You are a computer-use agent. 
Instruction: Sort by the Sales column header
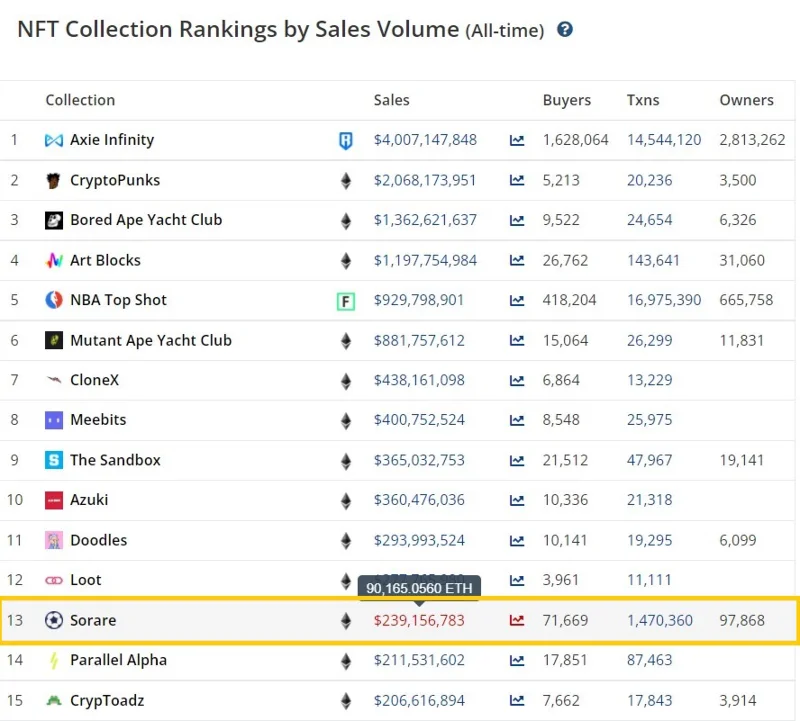pos(391,100)
